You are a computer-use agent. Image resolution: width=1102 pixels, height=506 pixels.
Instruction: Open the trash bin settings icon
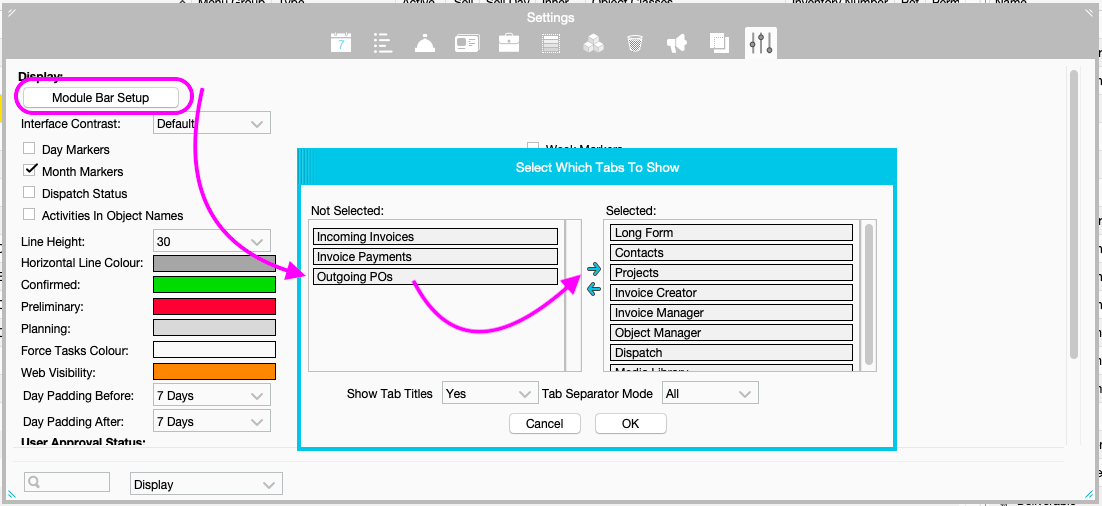(x=635, y=44)
